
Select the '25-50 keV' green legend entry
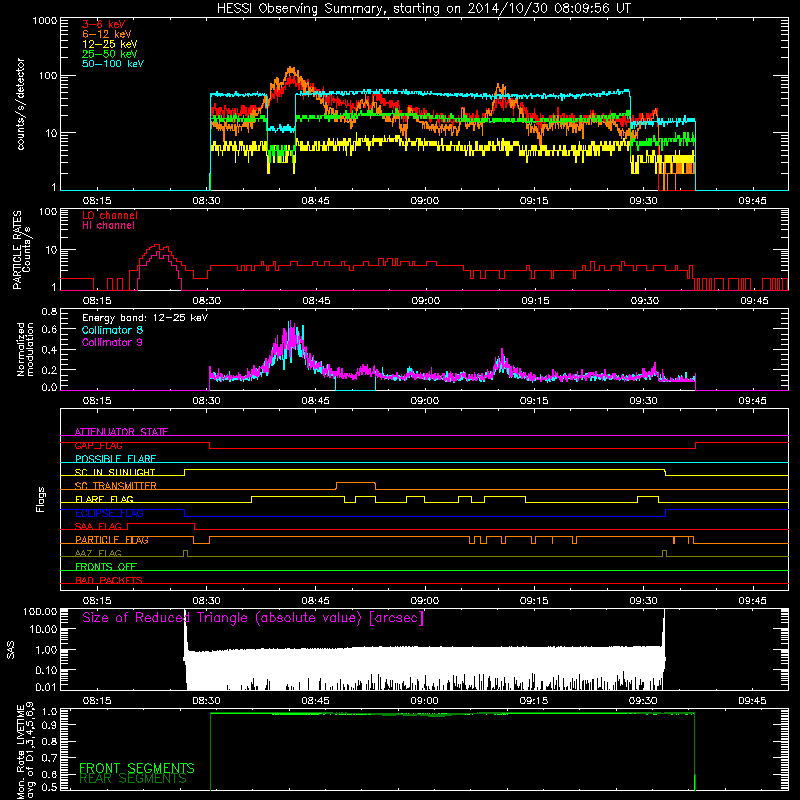[110, 54]
